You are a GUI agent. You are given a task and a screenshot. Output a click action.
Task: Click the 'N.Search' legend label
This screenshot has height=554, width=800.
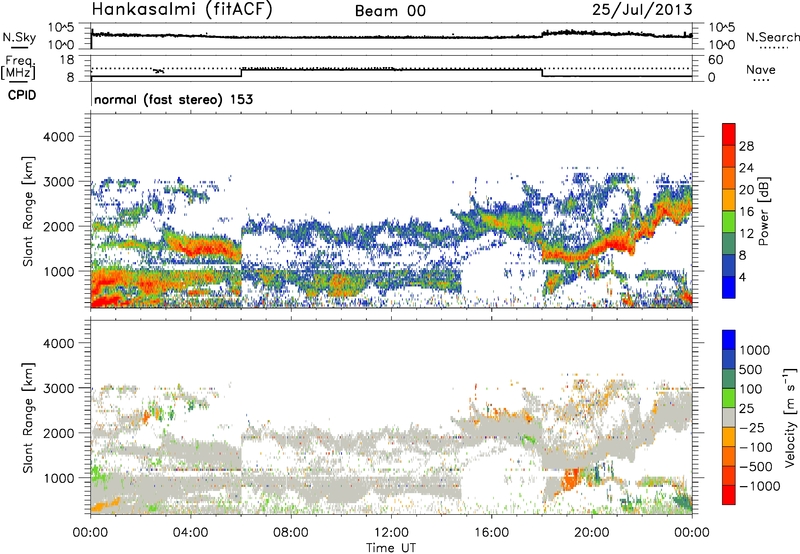(772, 37)
